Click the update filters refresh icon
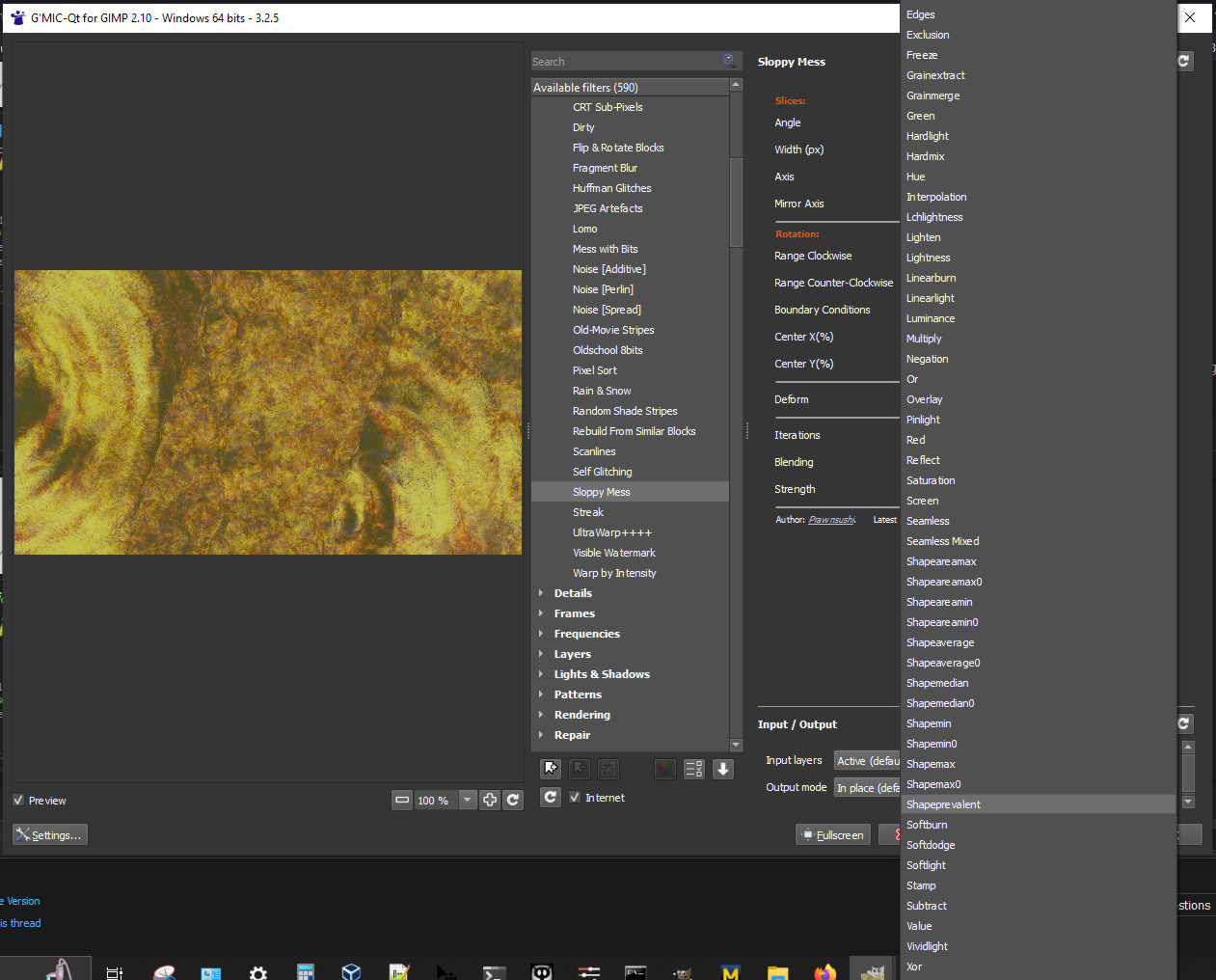Screen dimensions: 1216x980 click(x=551, y=798)
